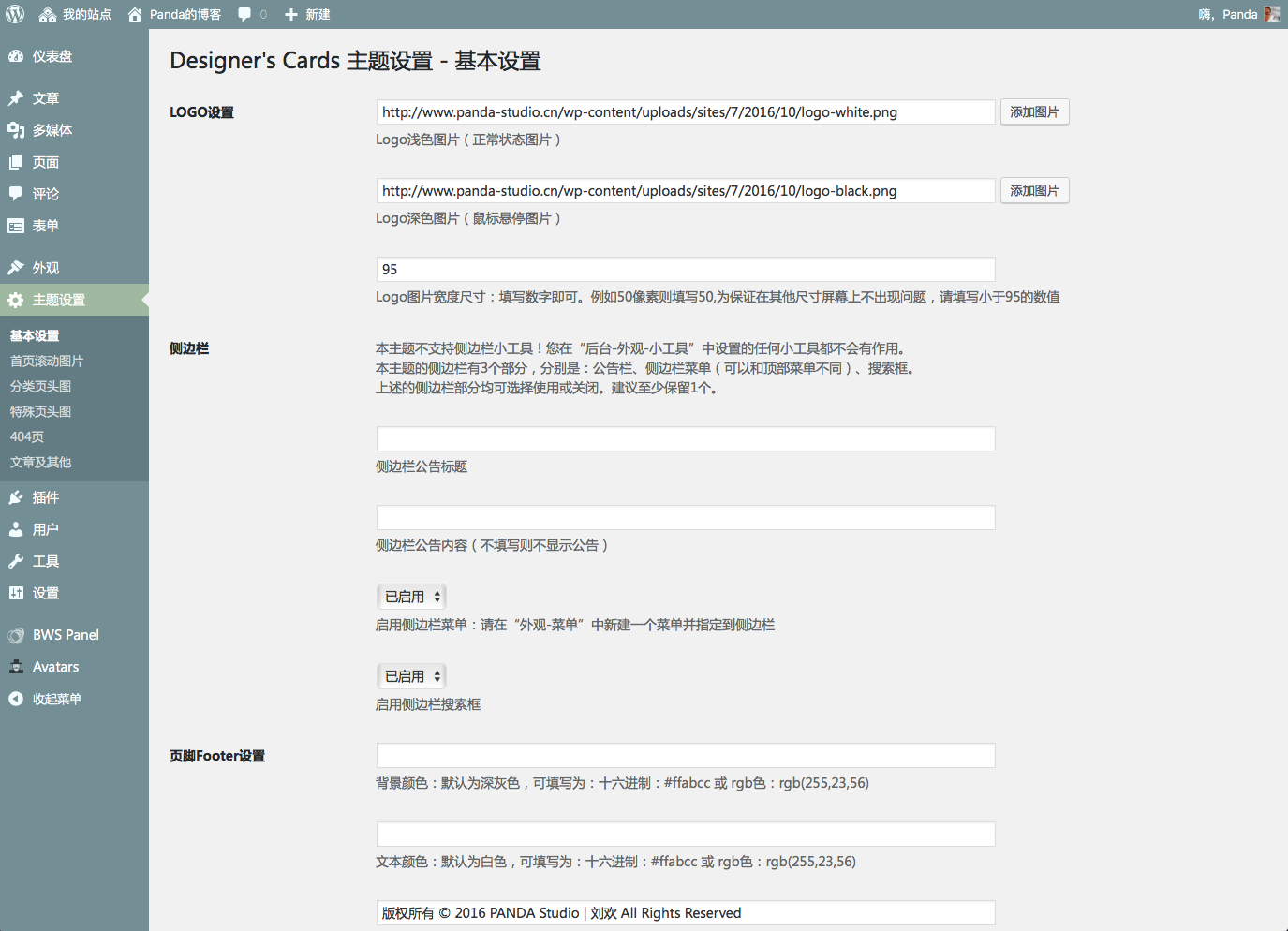Click 添加图片 button for logo-black image

[x=1034, y=191]
